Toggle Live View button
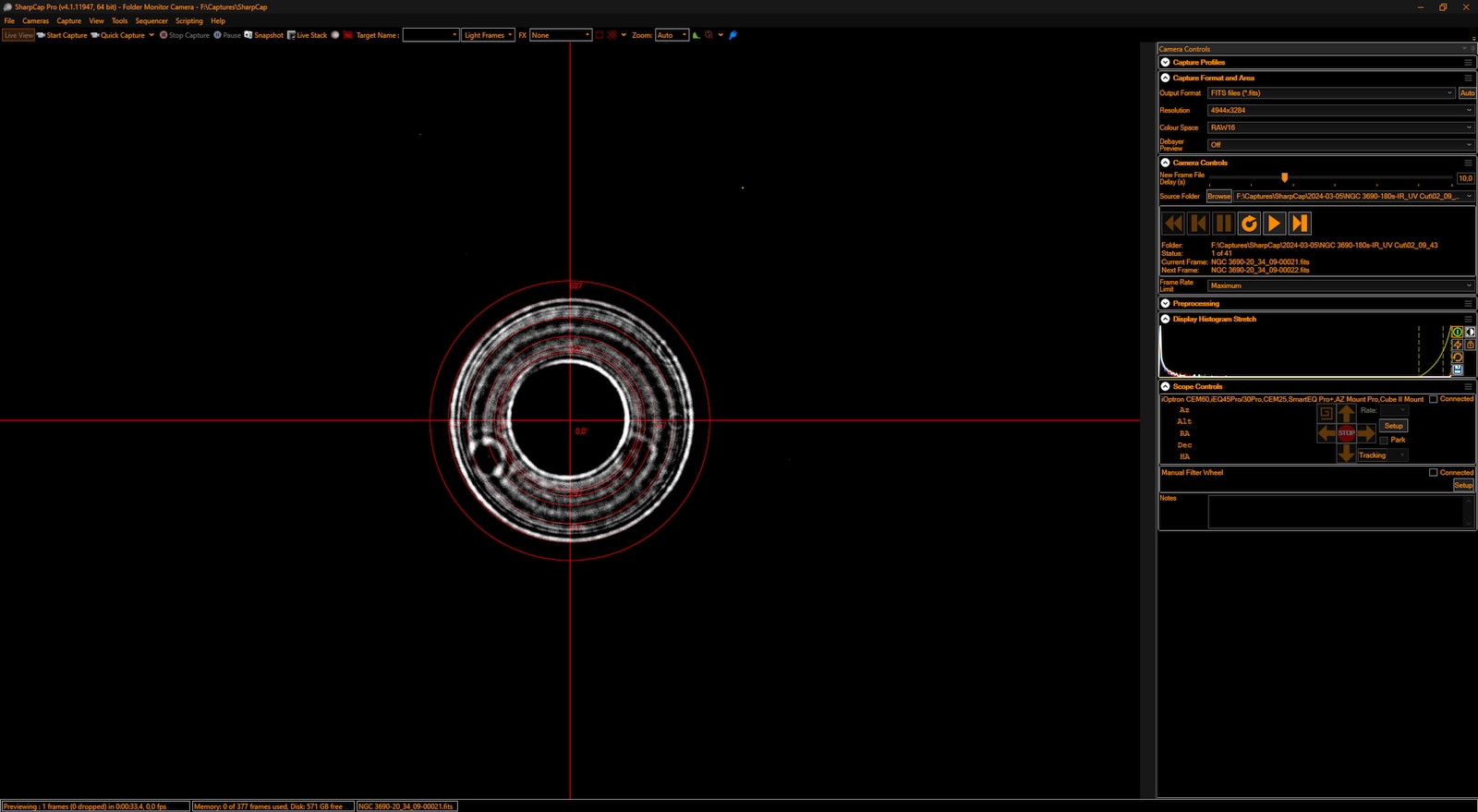 (18, 35)
